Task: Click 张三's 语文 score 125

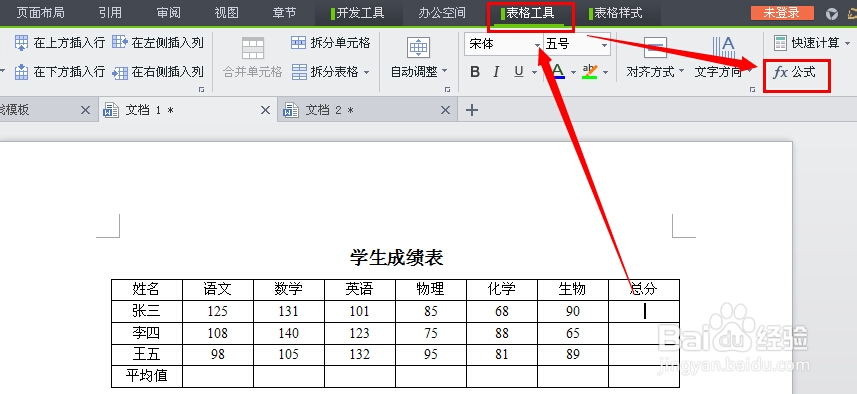Action: point(218,311)
